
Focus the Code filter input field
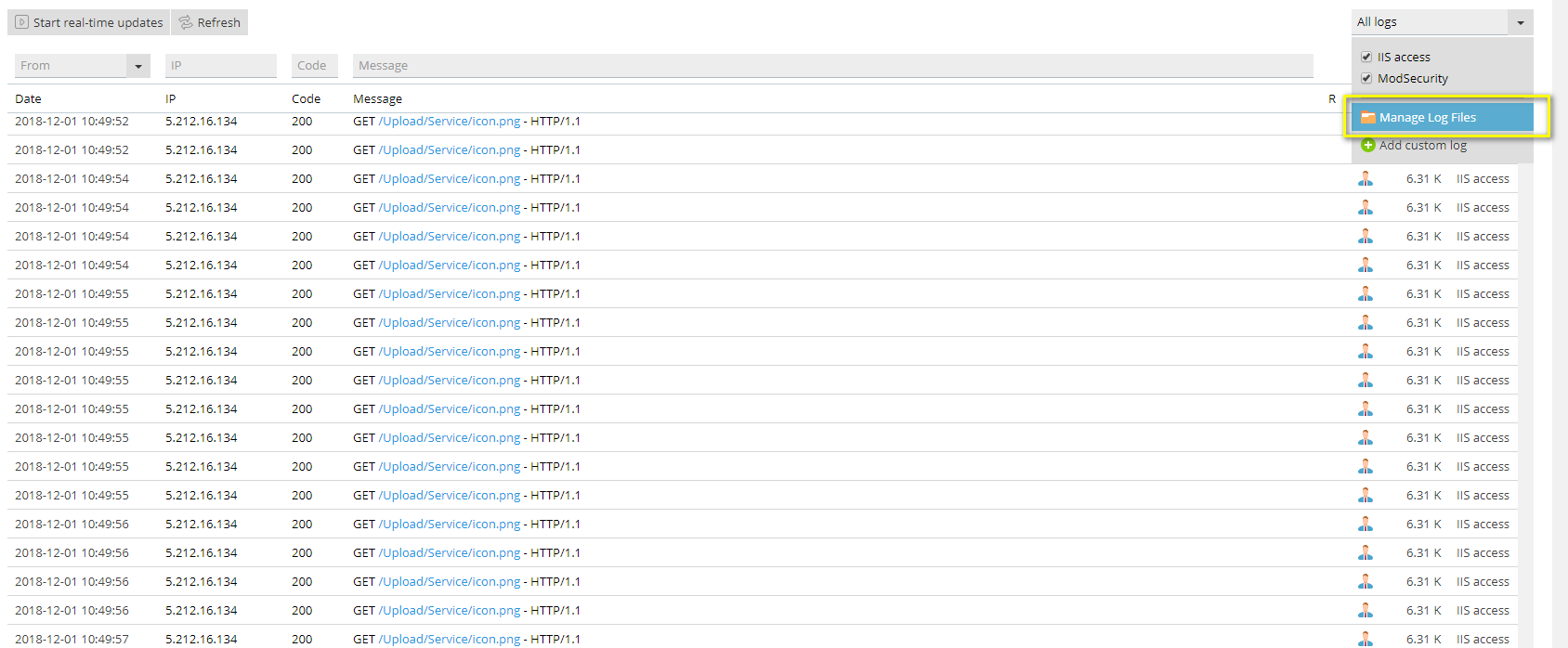pyautogui.click(x=315, y=66)
